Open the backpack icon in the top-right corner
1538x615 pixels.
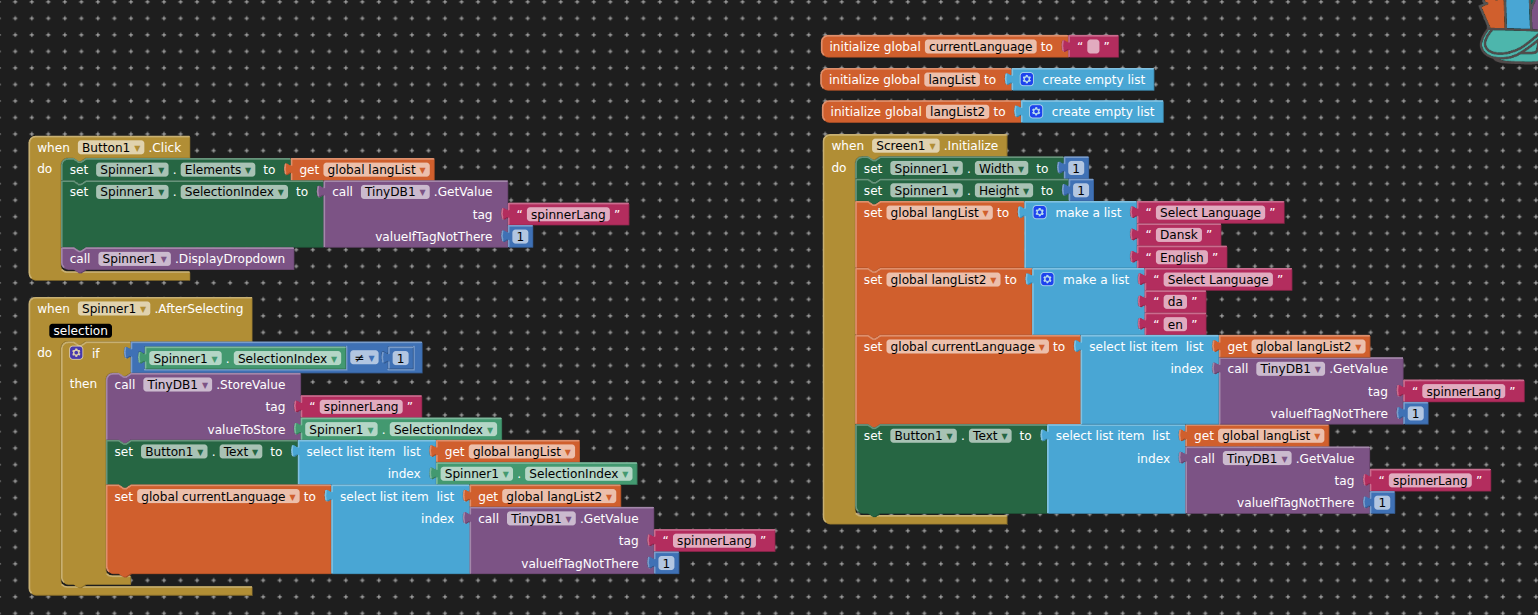[1508, 30]
